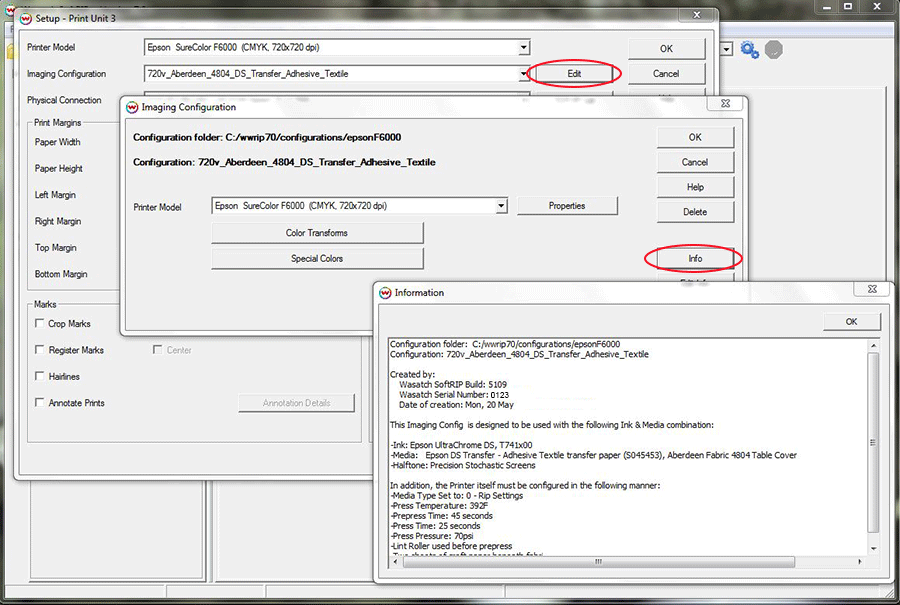Close the main application window

pyautogui.click(x=877, y=6)
